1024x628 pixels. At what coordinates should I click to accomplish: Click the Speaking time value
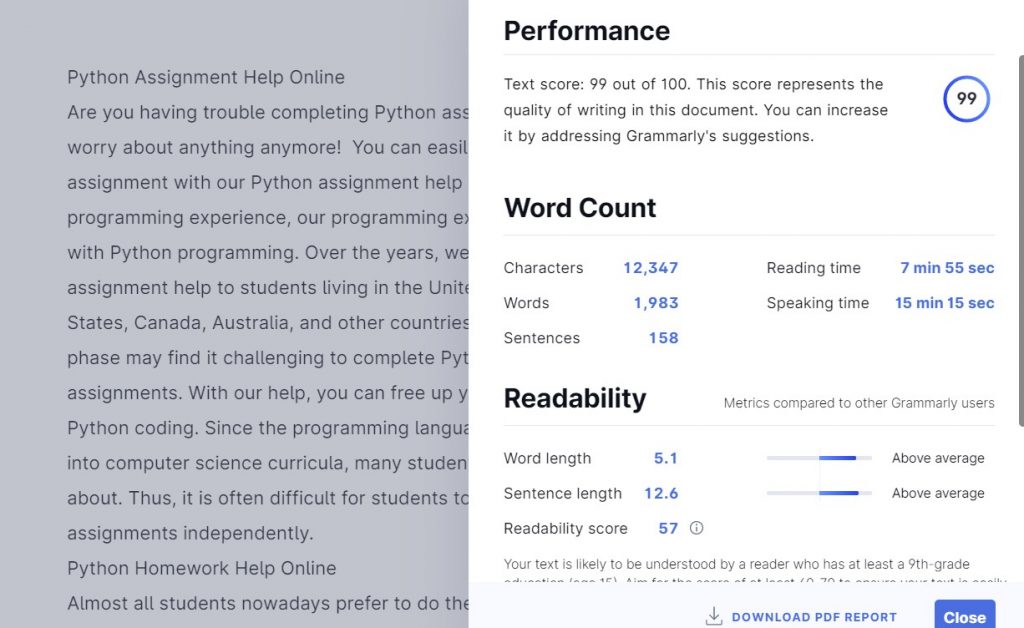click(944, 303)
